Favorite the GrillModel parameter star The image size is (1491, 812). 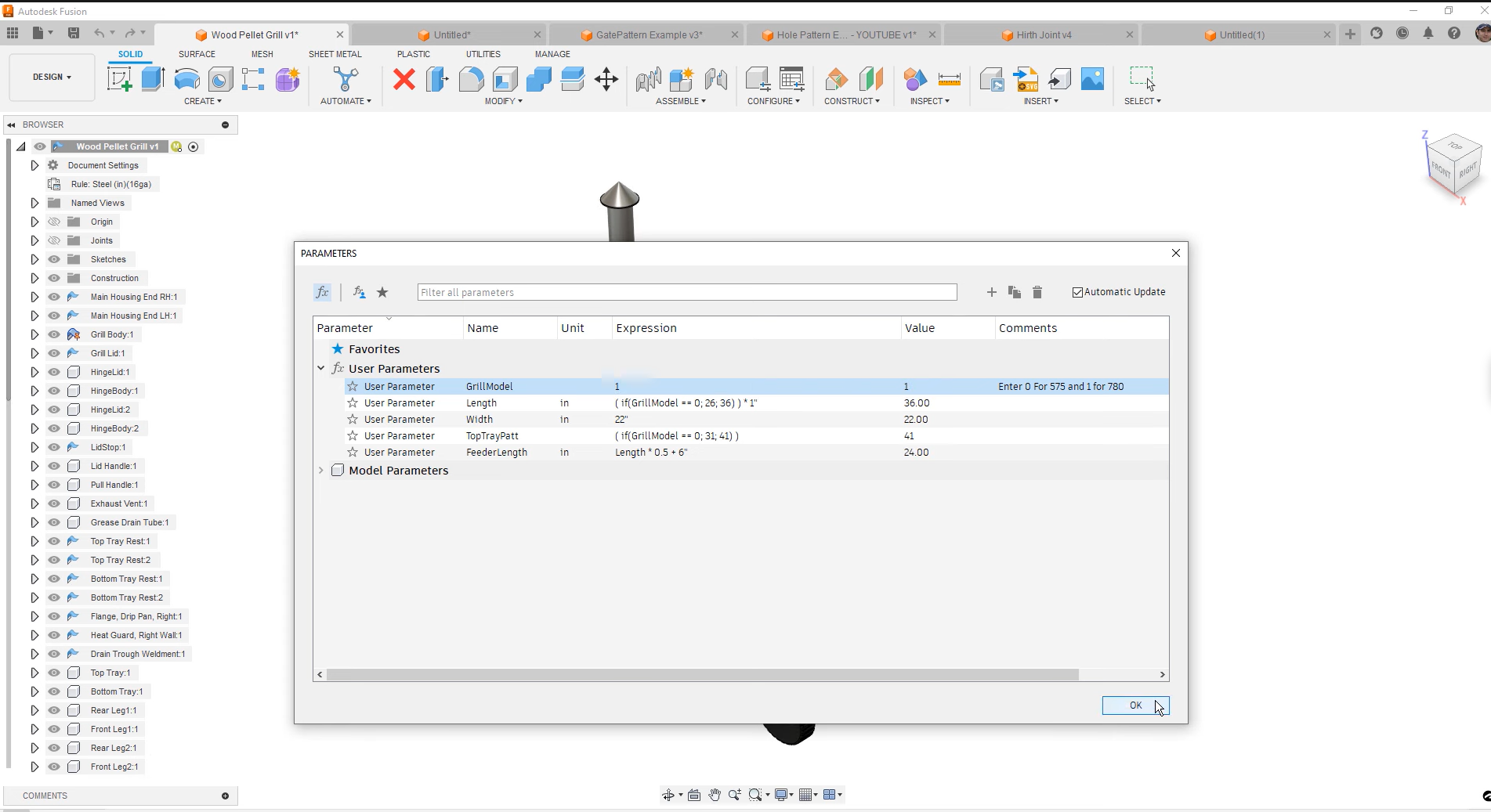[353, 387]
